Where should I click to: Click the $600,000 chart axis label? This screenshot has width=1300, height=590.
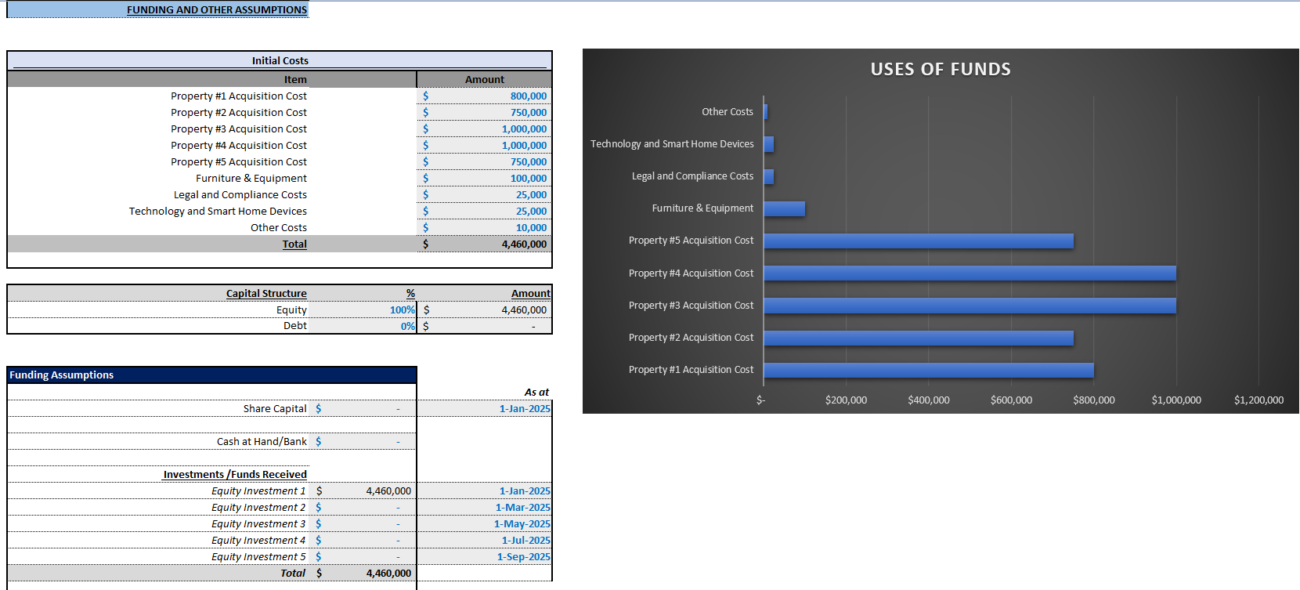pos(1011,400)
